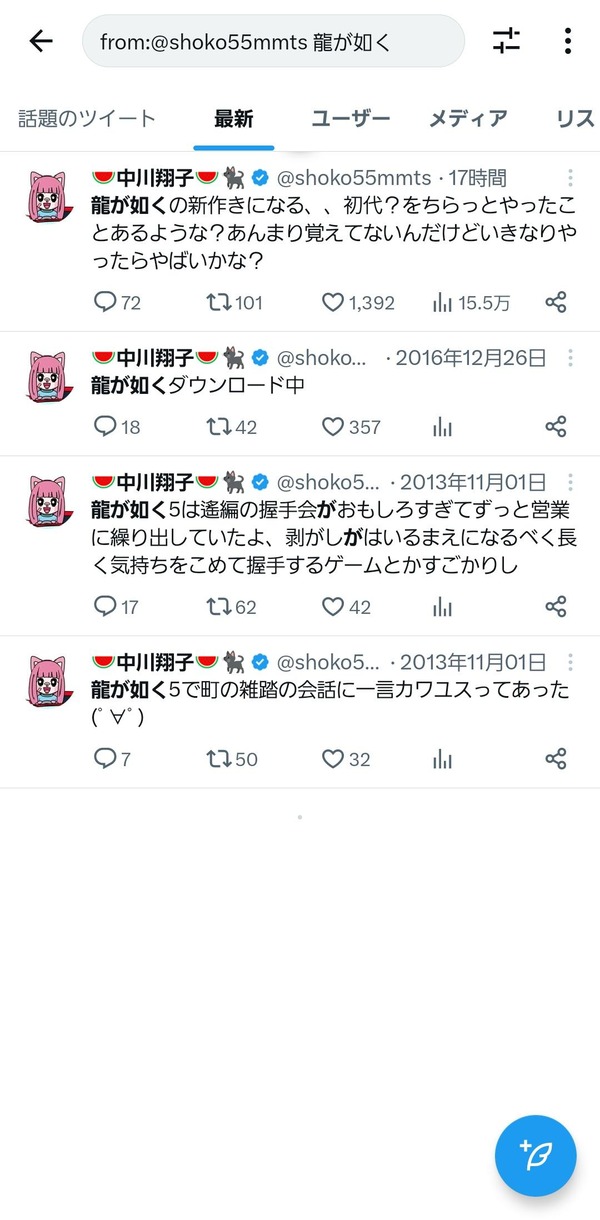Retweet the カワユス tweet with 50 retweets

coord(231,759)
